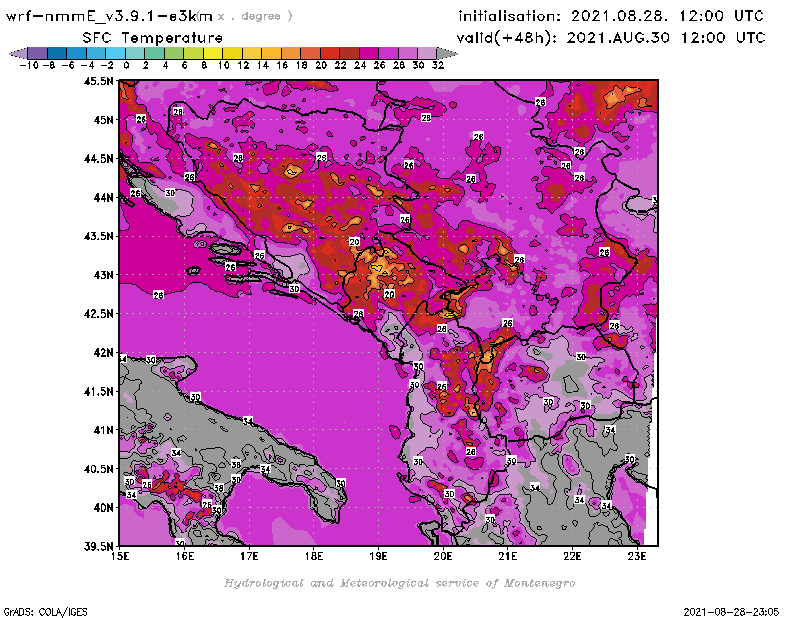The image size is (800, 618).
Task: Click the red 20 to 22 legend swatch
Action: click(x=330, y=54)
